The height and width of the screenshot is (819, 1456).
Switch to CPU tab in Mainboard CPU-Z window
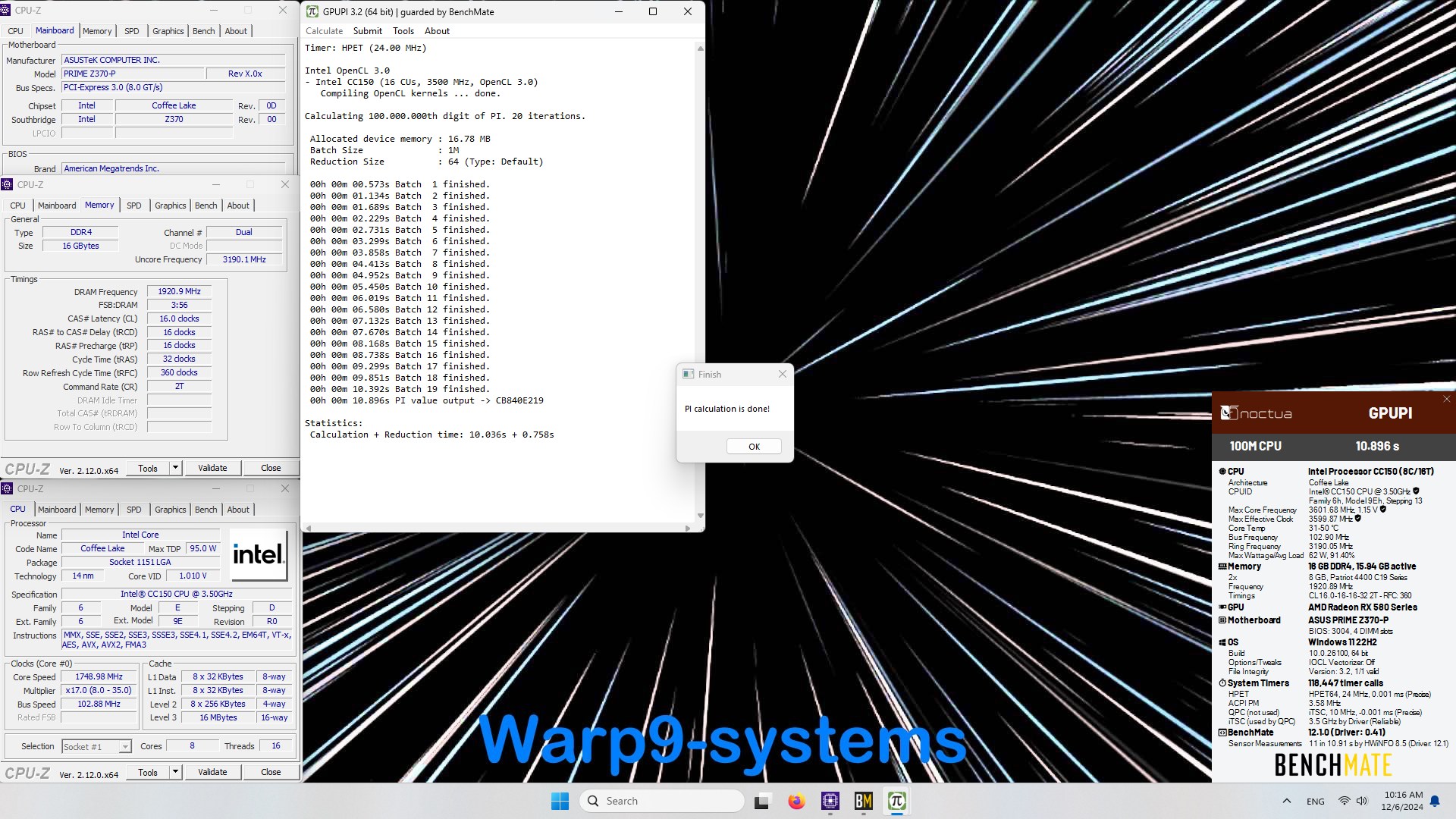[16, 31]
